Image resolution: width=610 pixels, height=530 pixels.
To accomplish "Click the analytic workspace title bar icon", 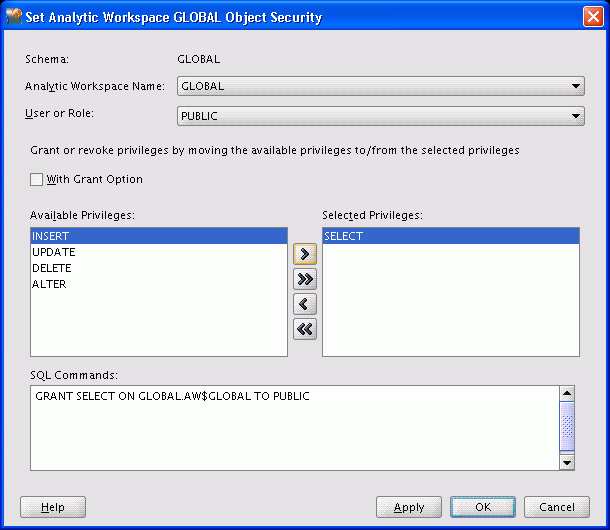I will pos(14,16).
